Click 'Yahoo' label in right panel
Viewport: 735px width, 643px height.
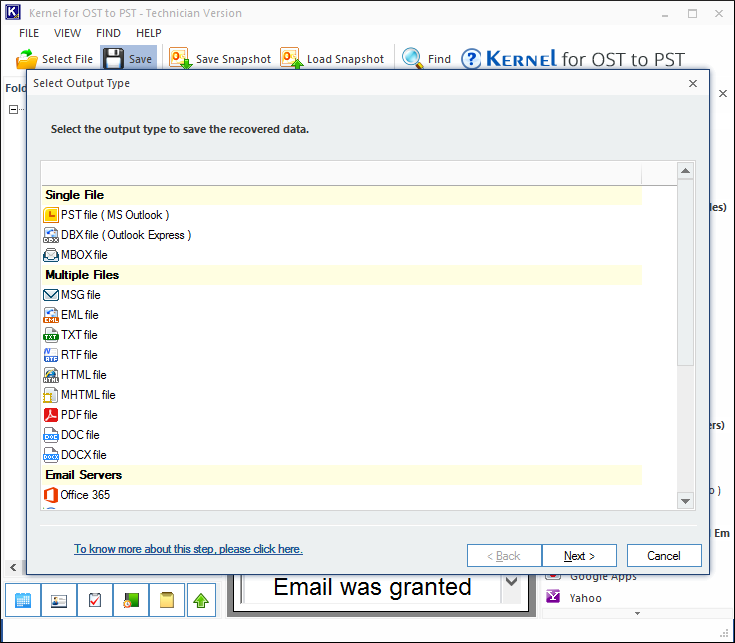[x=585, y=598]
